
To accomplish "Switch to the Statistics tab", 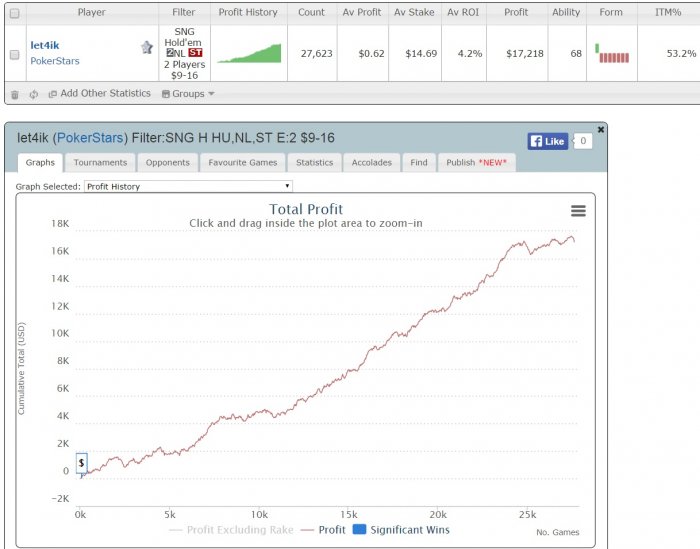I will tap(315, 162).
